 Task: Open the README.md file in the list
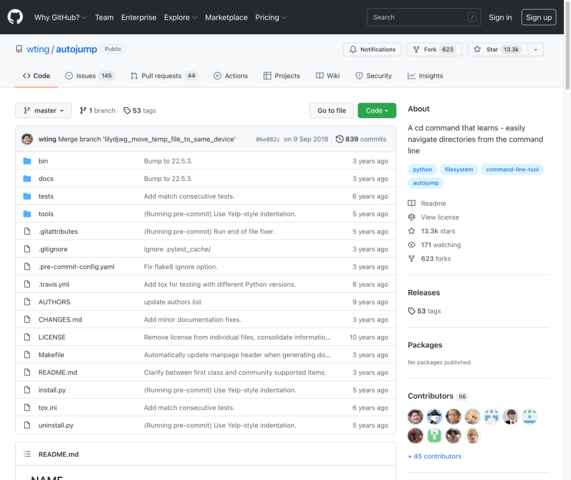click(x=58, y=372)
